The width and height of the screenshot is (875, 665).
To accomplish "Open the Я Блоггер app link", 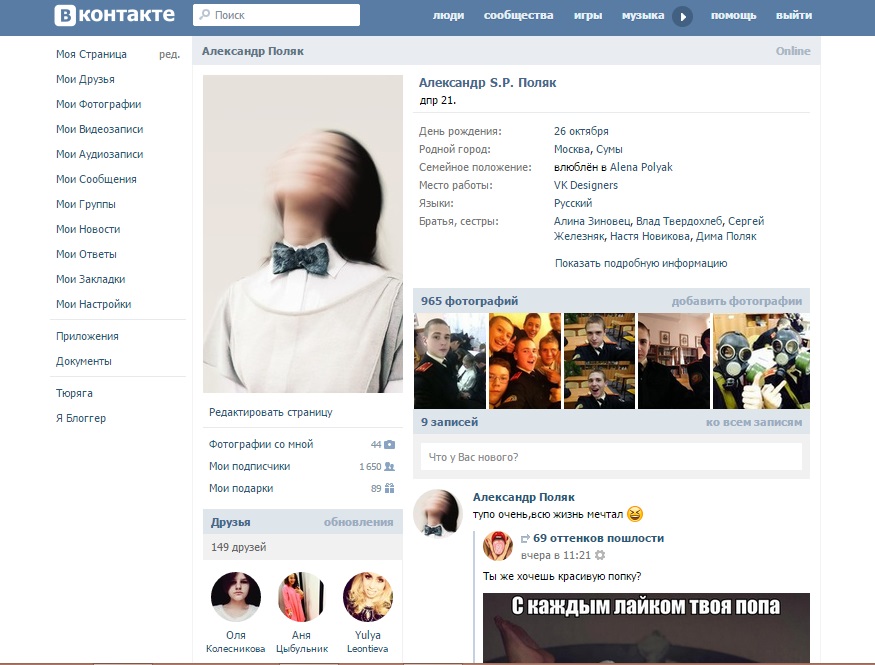I will (81, 418).
